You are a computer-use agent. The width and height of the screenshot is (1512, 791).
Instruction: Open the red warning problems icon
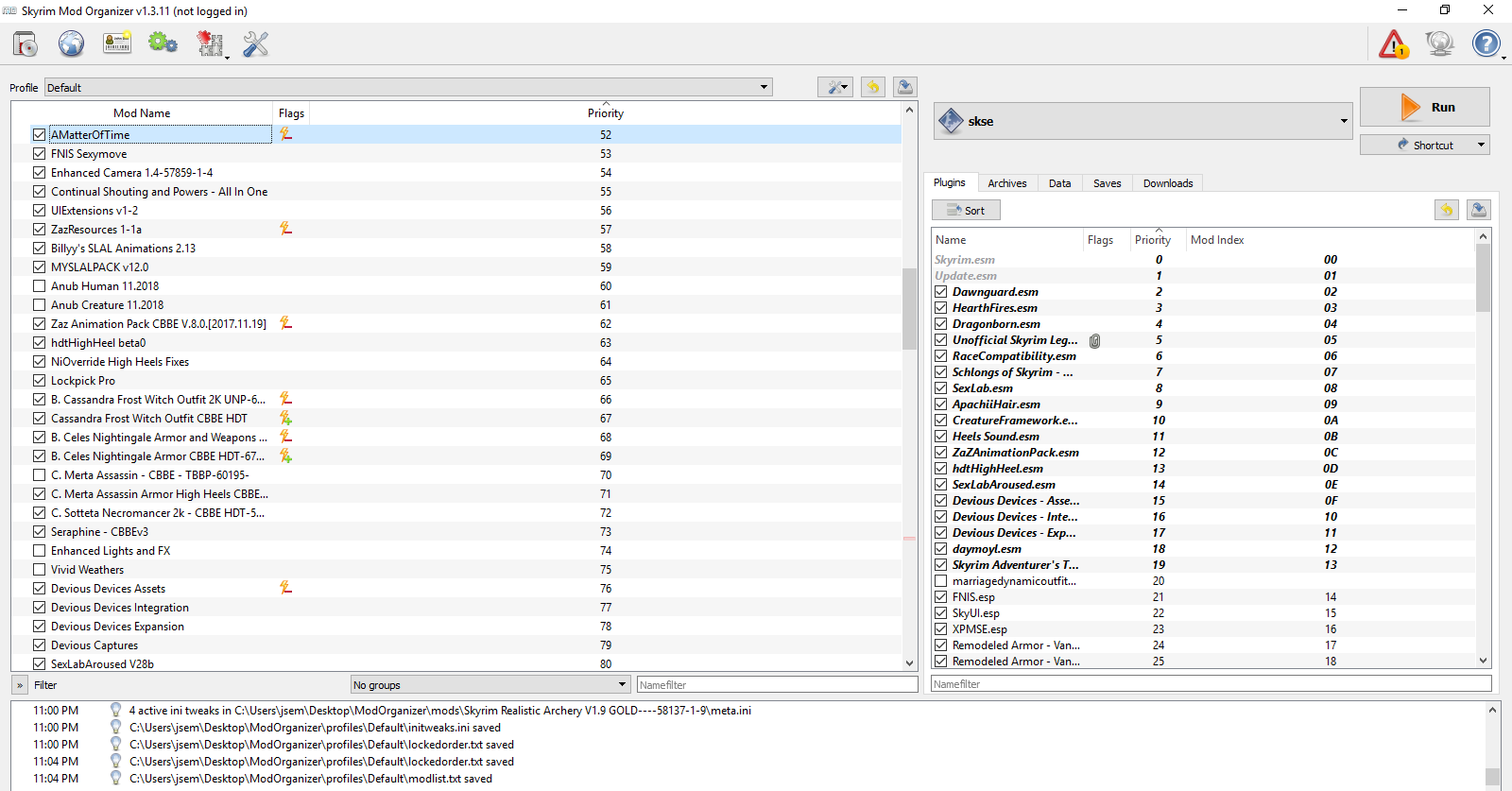click(x=1394, y=43)
